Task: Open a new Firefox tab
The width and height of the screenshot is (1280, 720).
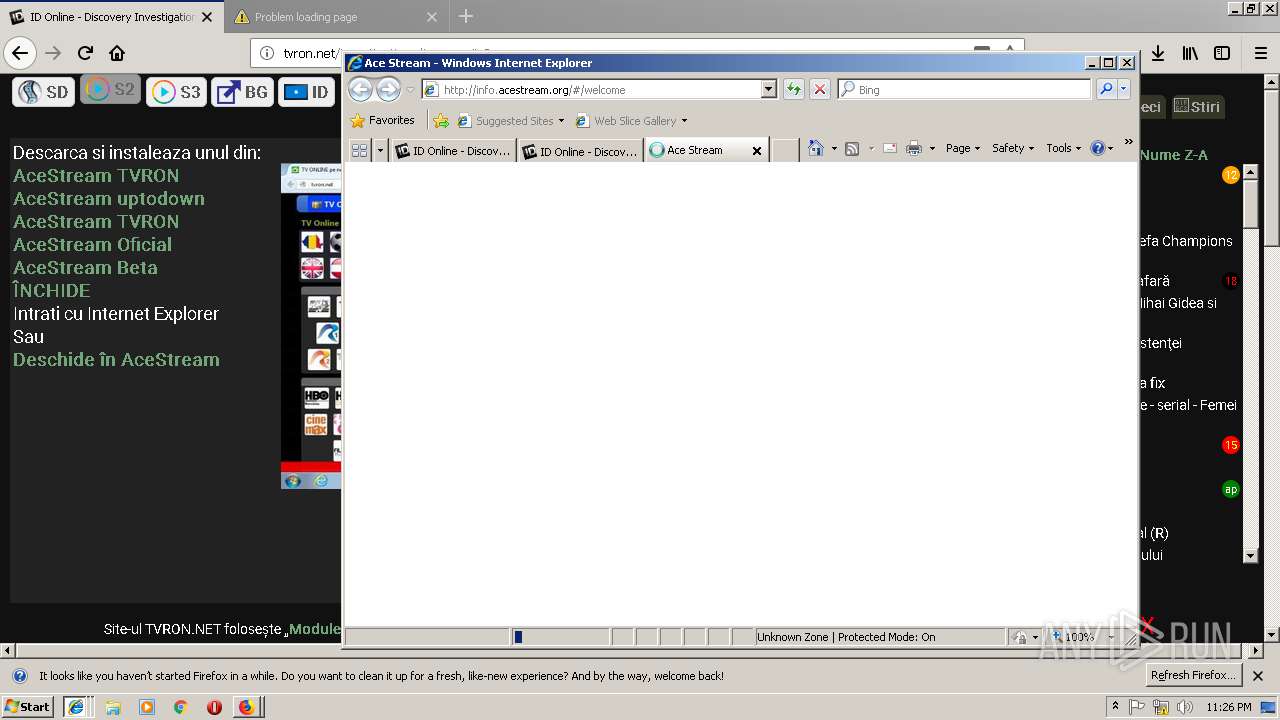Action: 466,16
